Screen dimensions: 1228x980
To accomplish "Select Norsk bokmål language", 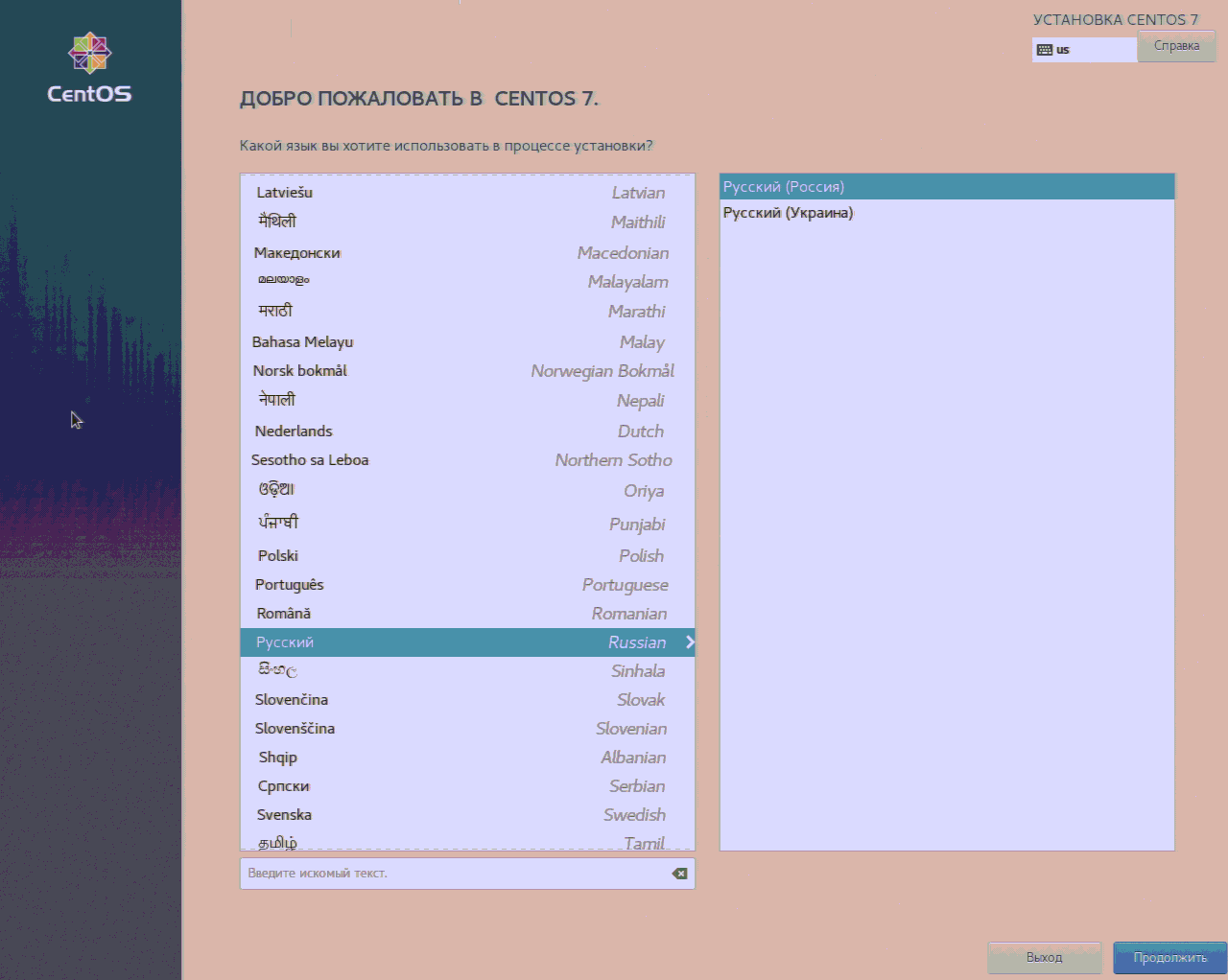I will (x=467, y=371).
